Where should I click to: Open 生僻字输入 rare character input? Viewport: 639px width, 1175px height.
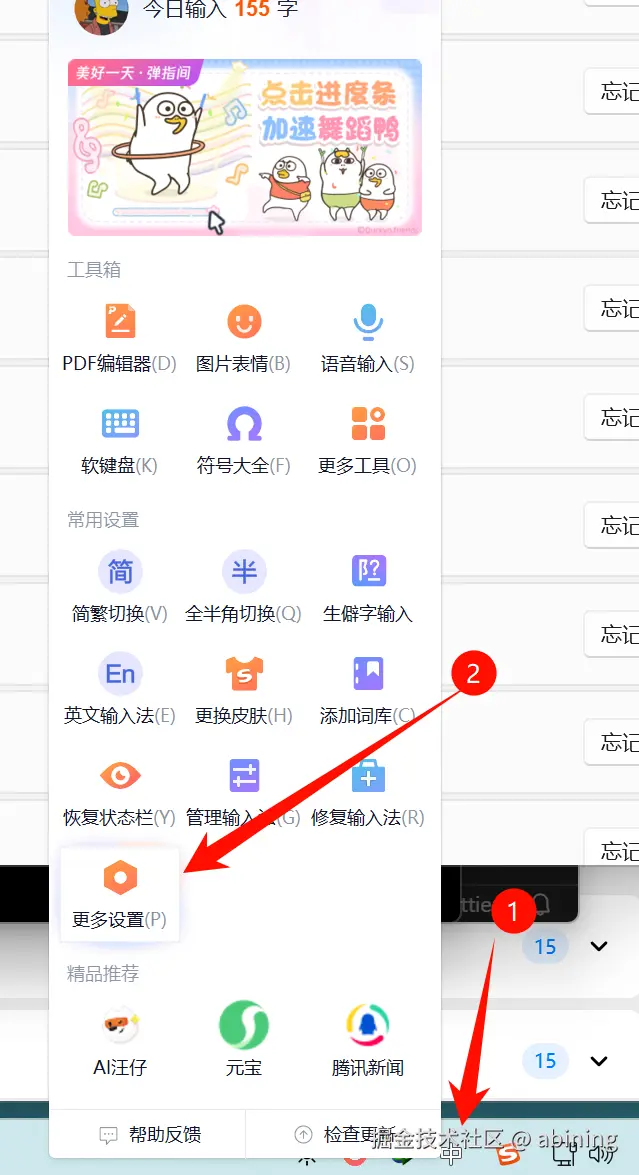click(368, 588)
